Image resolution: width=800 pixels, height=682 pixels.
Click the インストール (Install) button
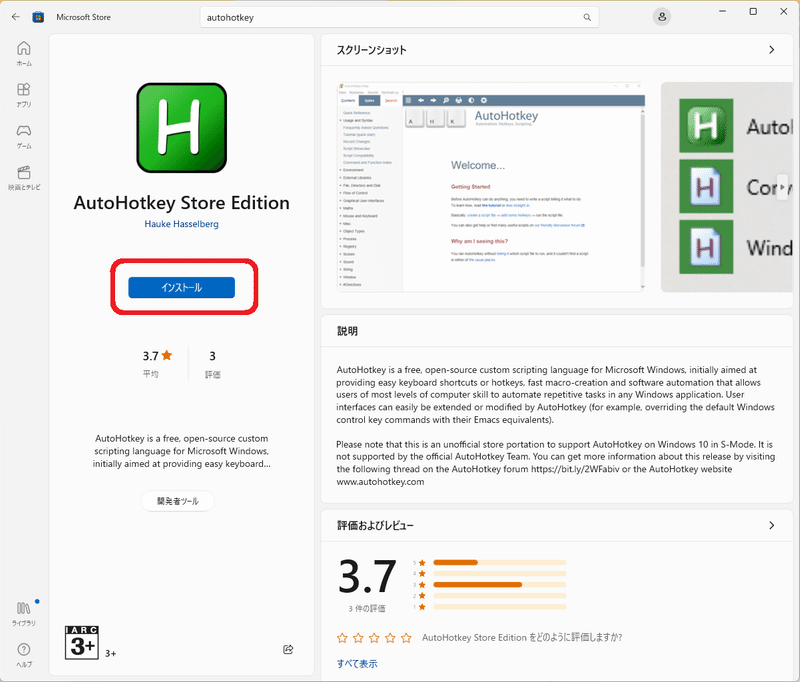pyautogui.click(x=182, y=287)
